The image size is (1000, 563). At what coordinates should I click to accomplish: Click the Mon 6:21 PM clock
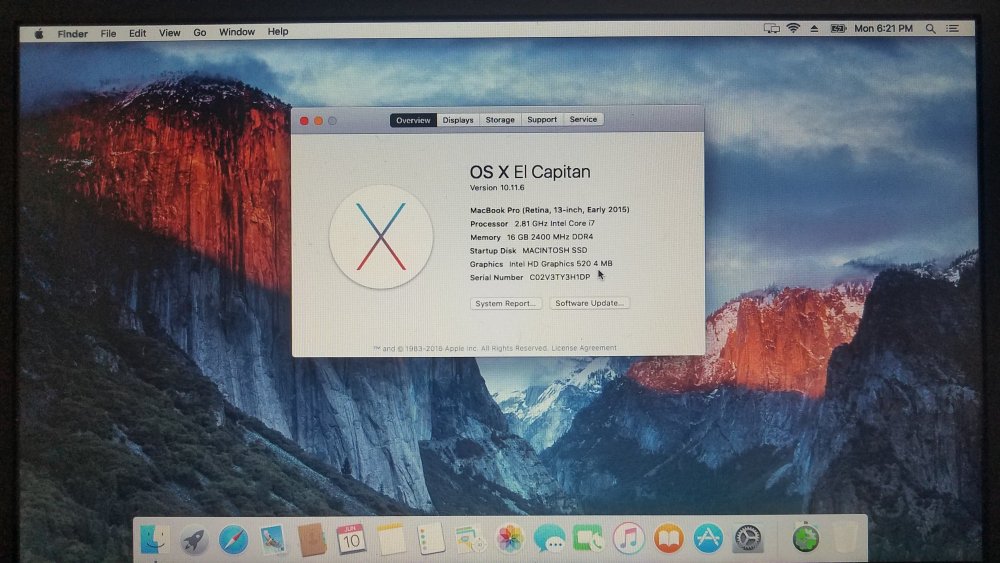point(883,29)
